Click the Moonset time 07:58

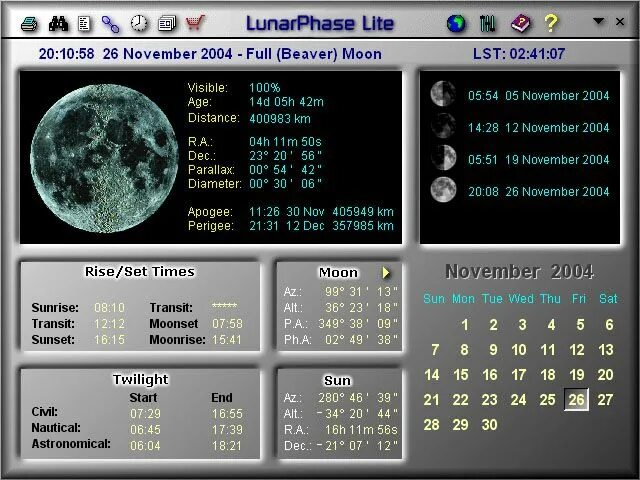227,324
